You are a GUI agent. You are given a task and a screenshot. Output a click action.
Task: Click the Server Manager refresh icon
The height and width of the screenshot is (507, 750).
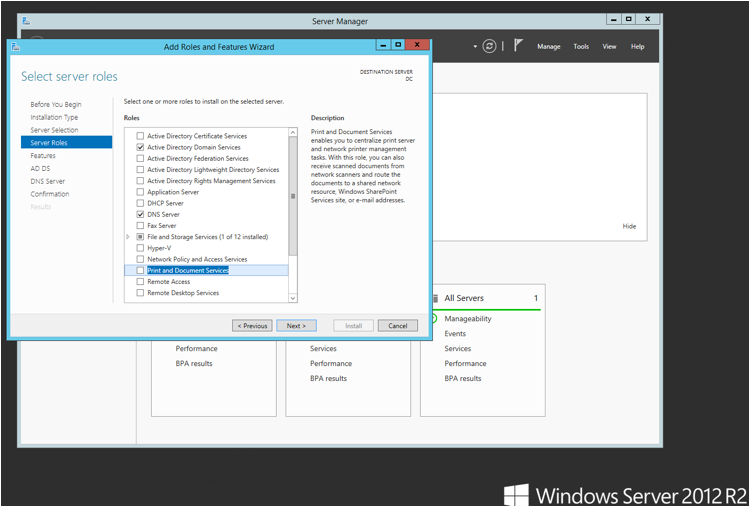point(489,46)
